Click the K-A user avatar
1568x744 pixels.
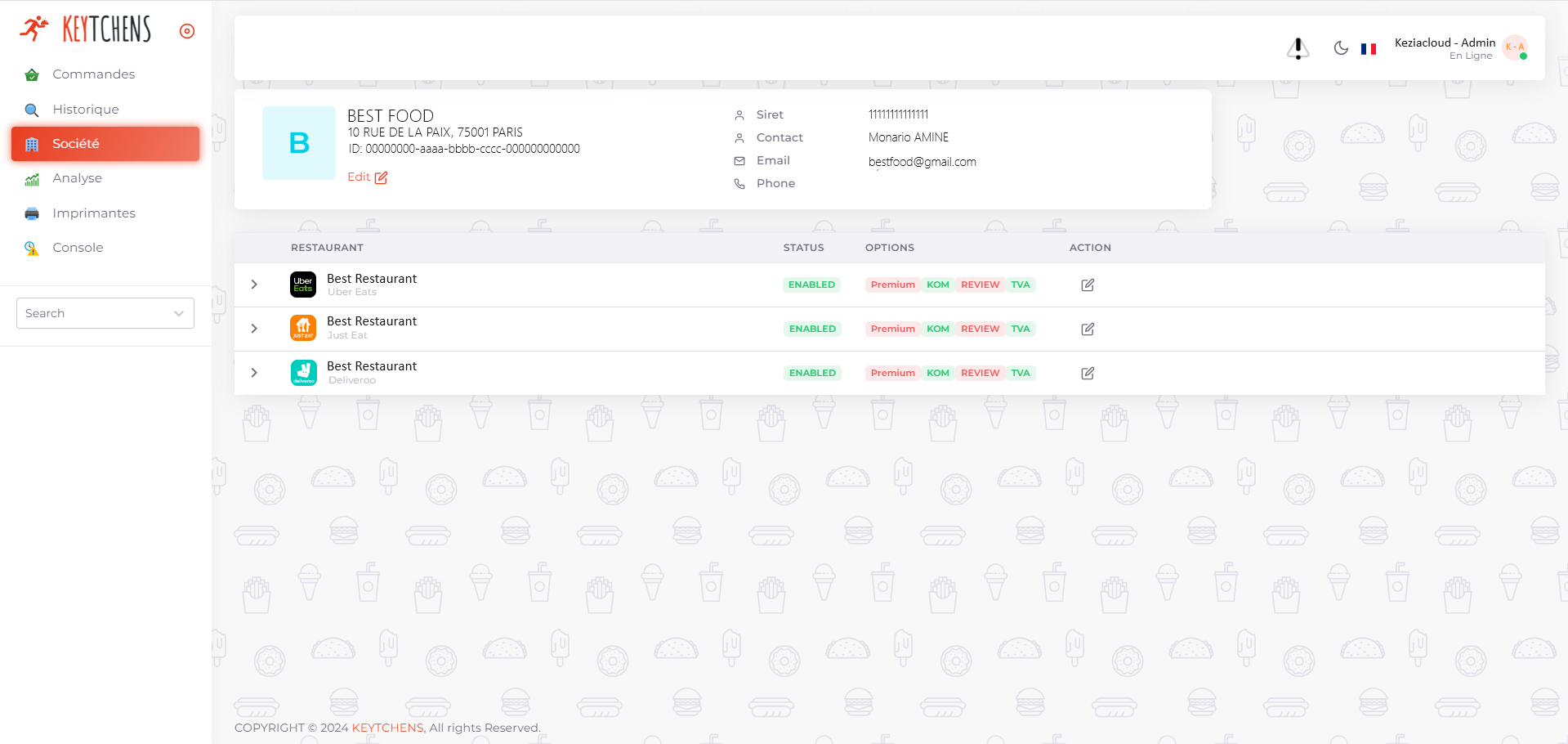pyautogui.click(x=1515, y=47)
